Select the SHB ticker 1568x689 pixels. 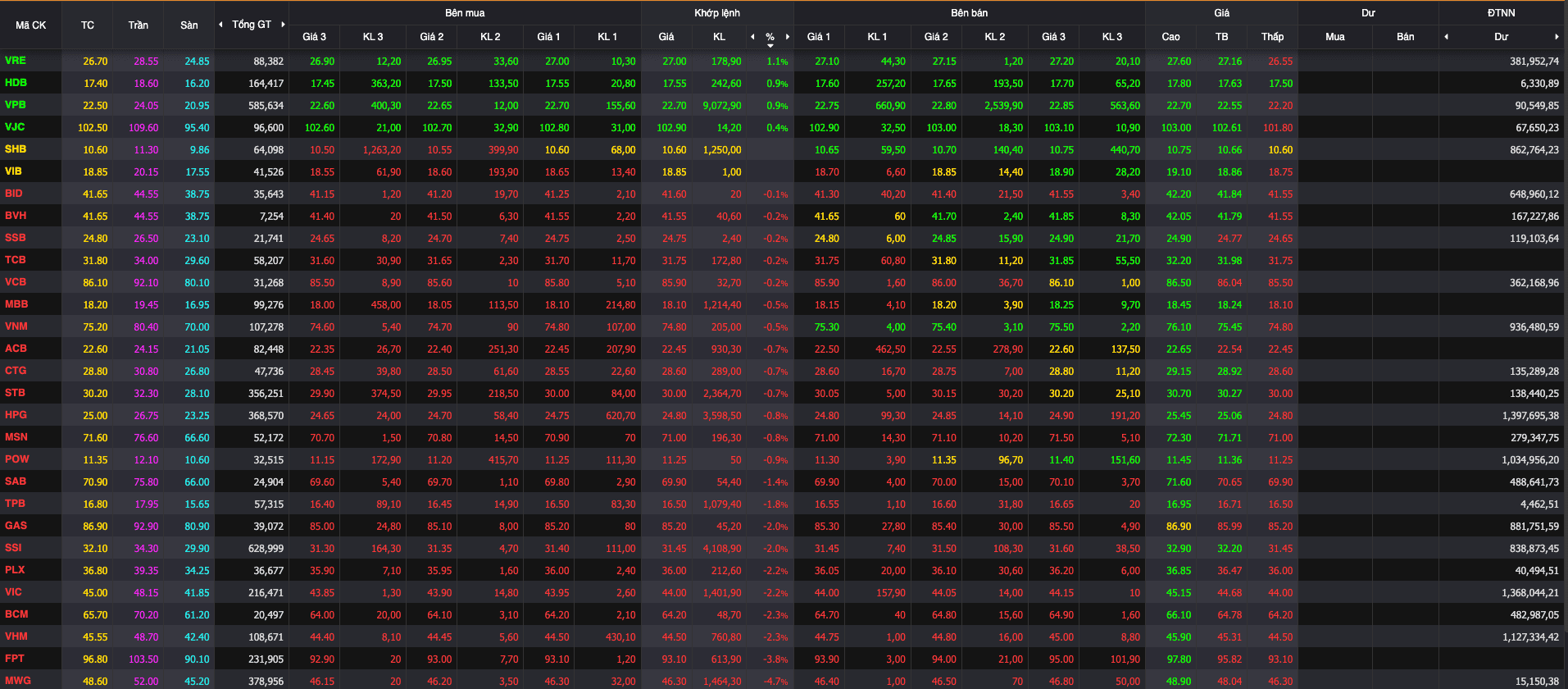click(x=16, y=149)
